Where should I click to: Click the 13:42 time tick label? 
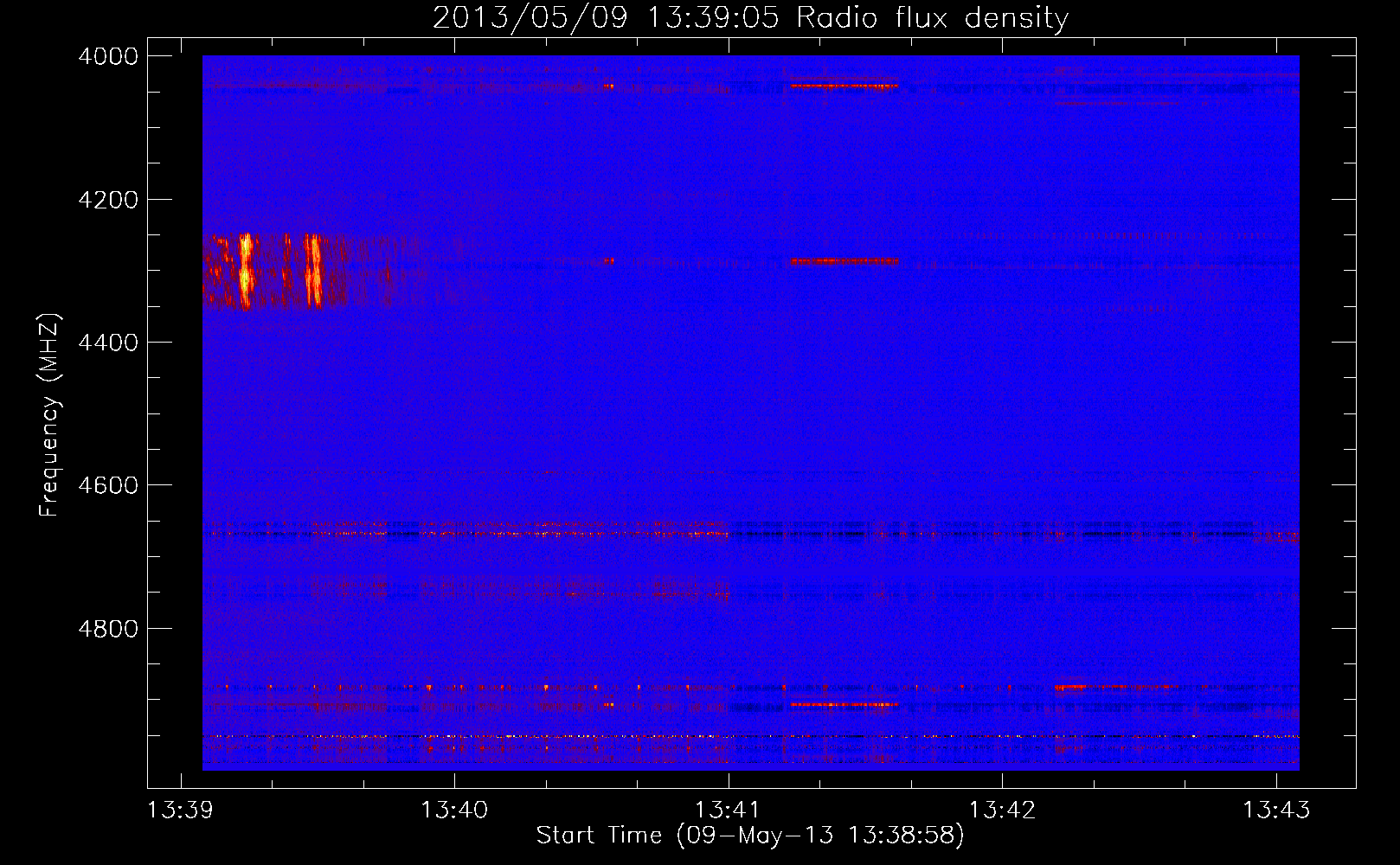tap(1002, 810)
